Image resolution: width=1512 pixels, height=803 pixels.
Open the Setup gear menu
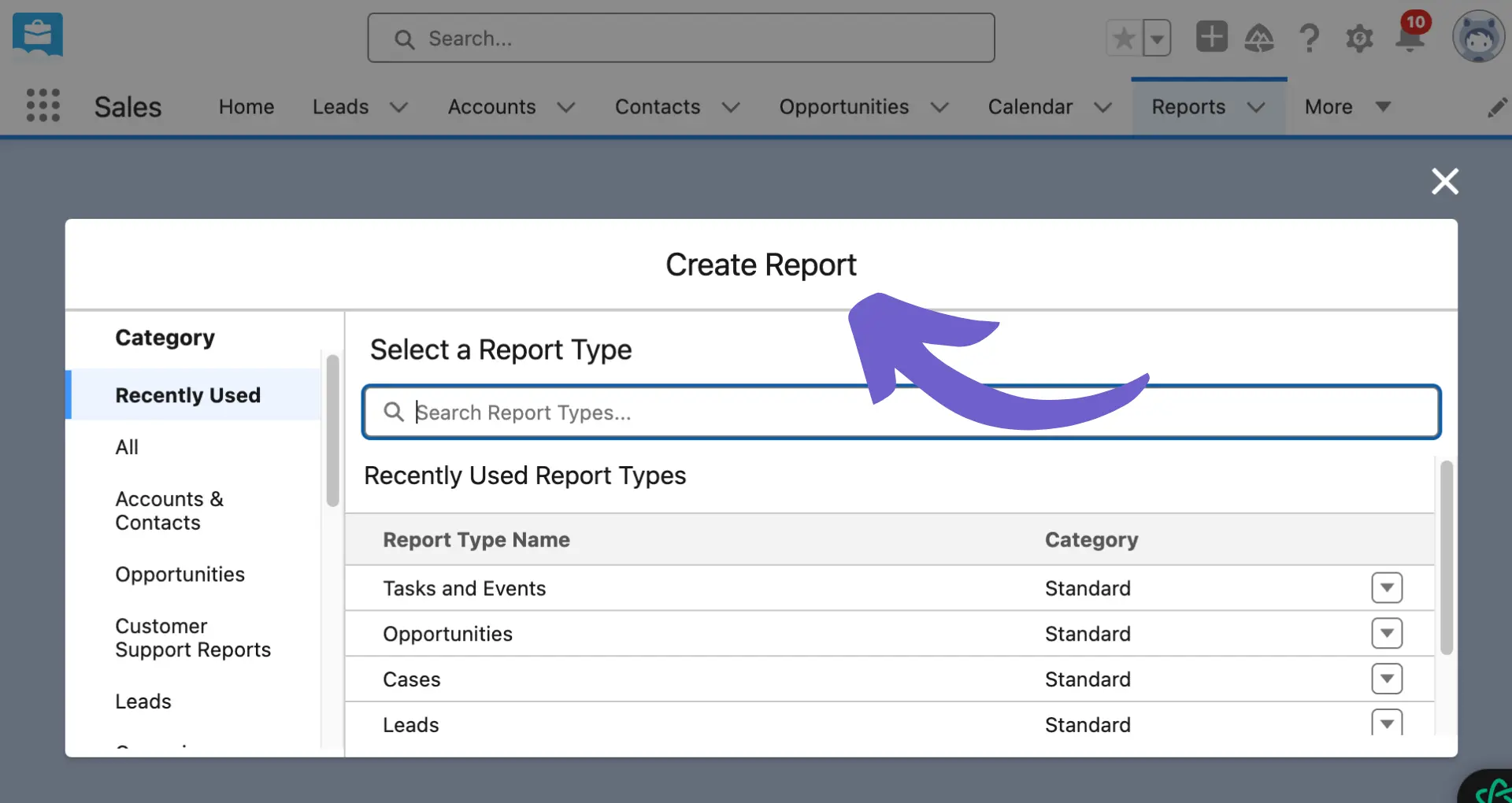point(1359,38)
